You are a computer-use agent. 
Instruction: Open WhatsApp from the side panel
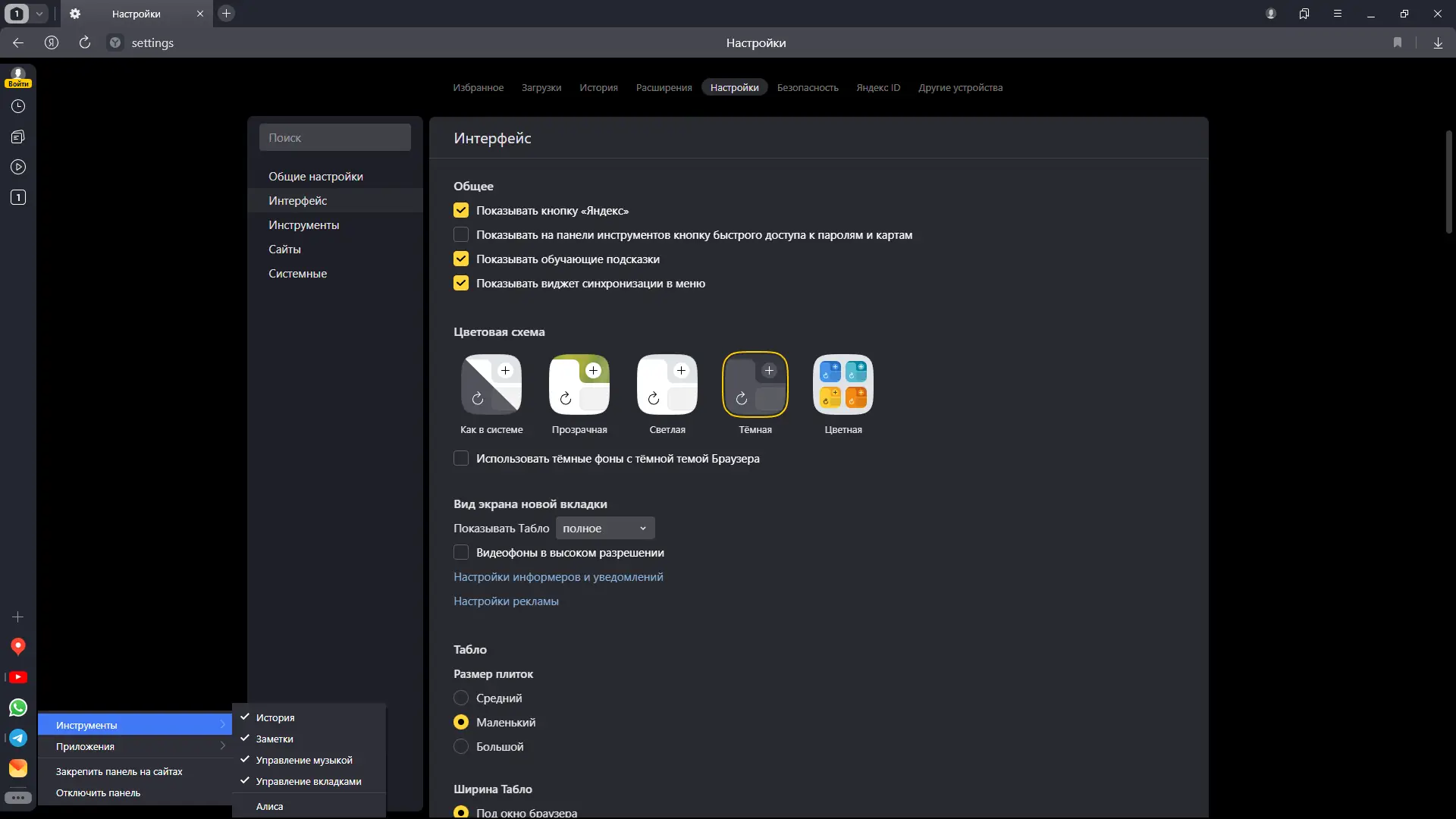pos(18,708)
